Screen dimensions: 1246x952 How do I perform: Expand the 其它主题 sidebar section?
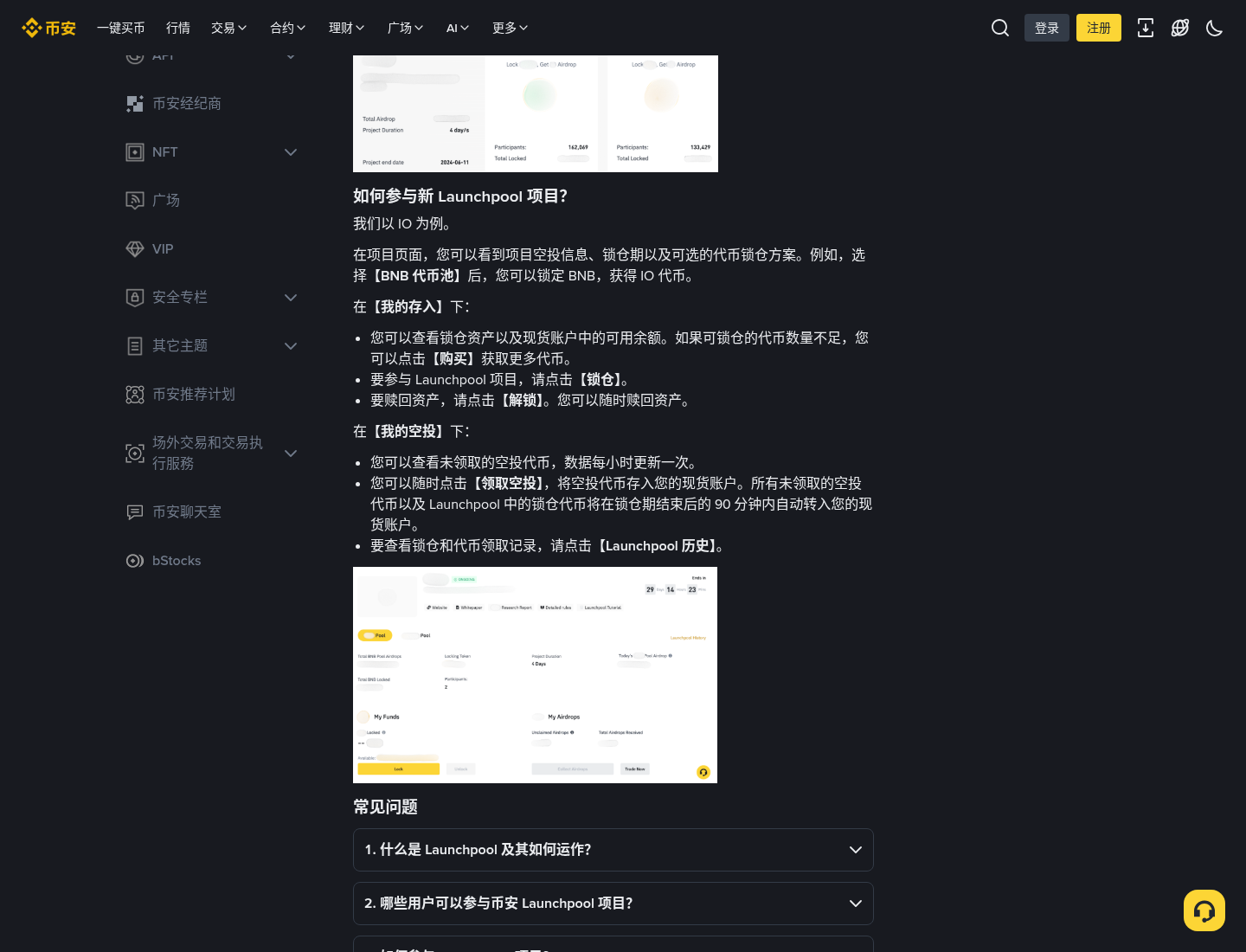[291, 346]
